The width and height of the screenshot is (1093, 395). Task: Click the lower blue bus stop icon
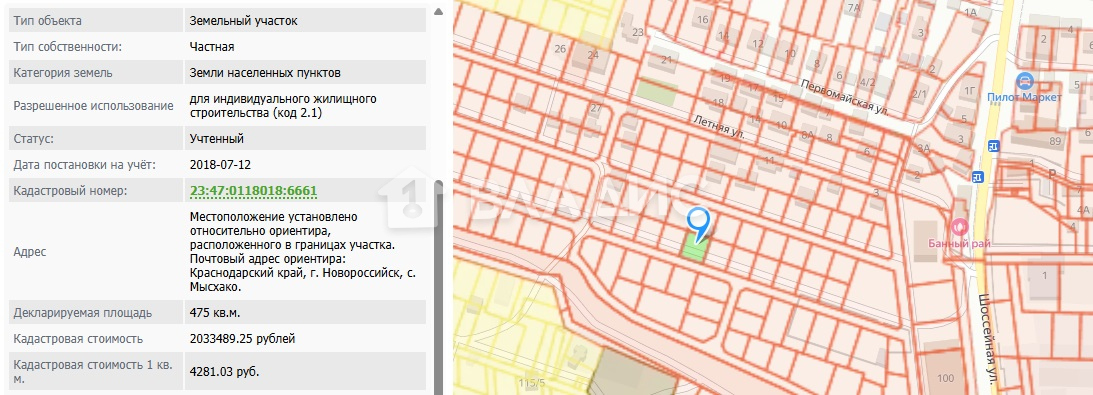979,177
